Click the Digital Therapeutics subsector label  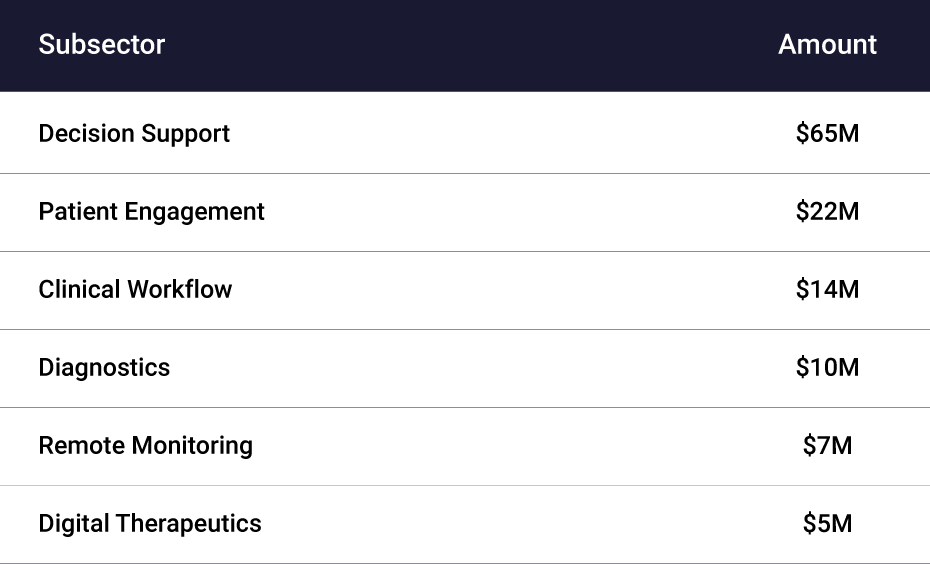point(150,524)
